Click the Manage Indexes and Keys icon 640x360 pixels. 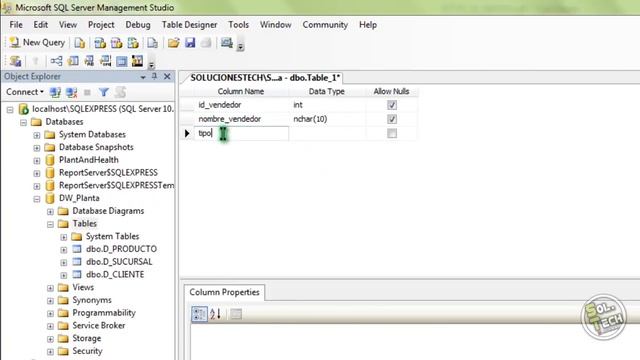click(73, 62)
